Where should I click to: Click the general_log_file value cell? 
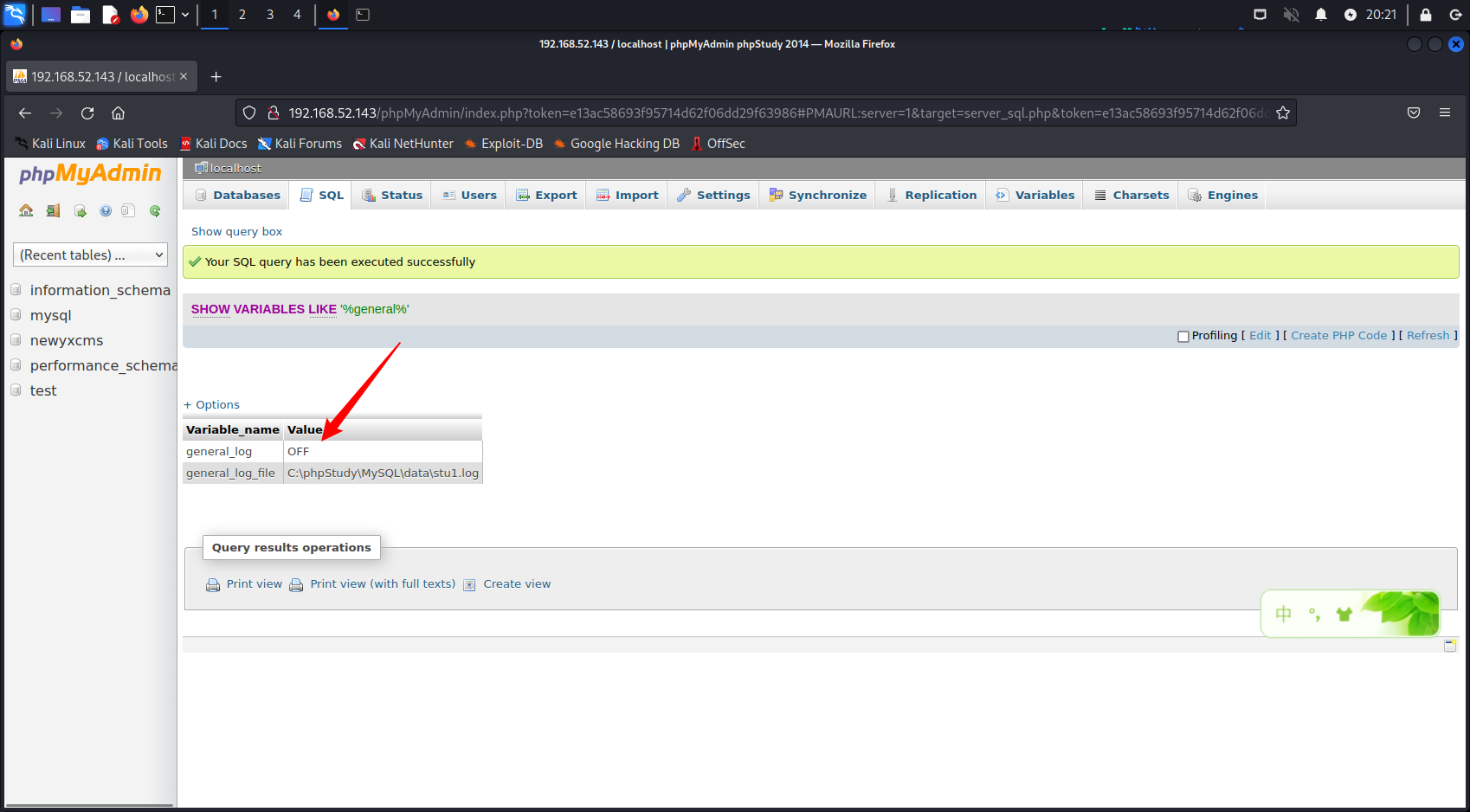(x=383, y=473)
